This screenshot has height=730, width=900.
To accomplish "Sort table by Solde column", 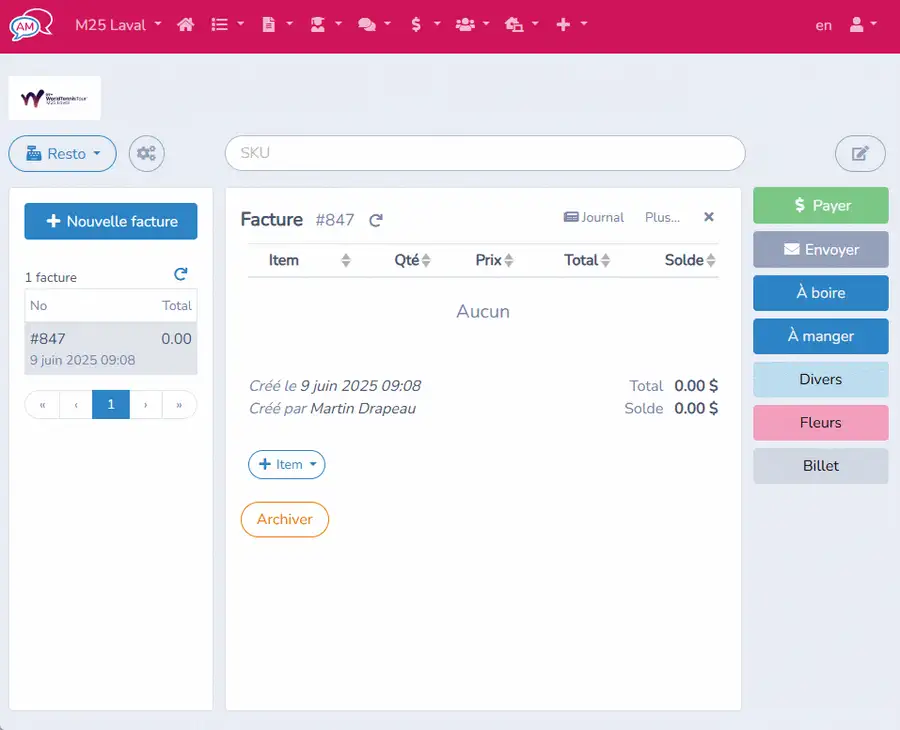I will [x=689, y=260].
